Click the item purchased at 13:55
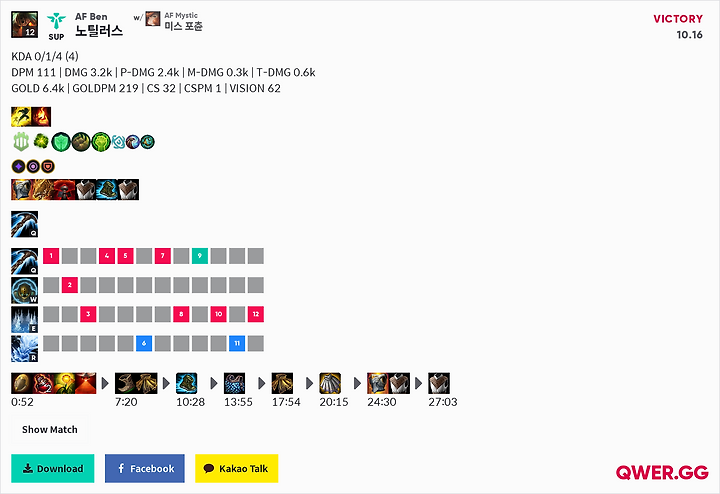This screenshot has width=720, height=494. (235, 383)
